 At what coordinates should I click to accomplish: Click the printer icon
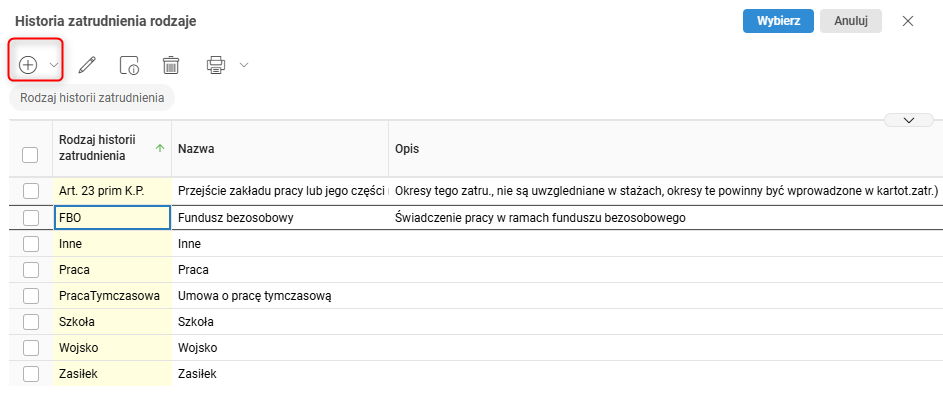click(216, 65)
